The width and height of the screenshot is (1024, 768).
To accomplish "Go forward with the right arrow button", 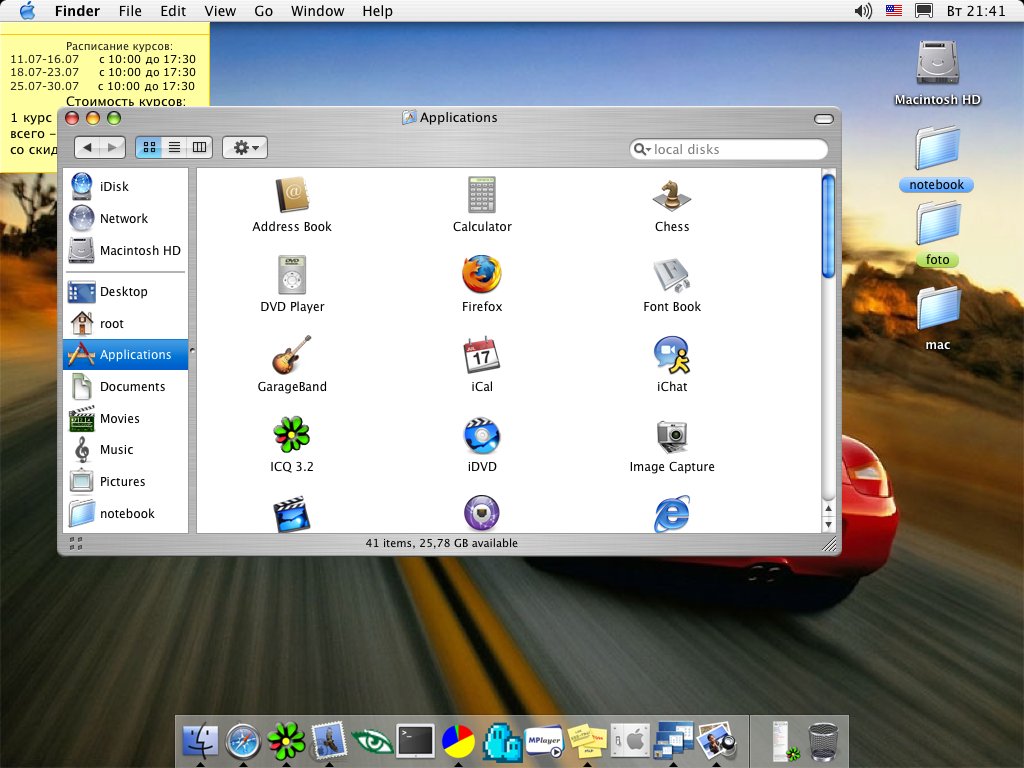I will pos(112,148).
